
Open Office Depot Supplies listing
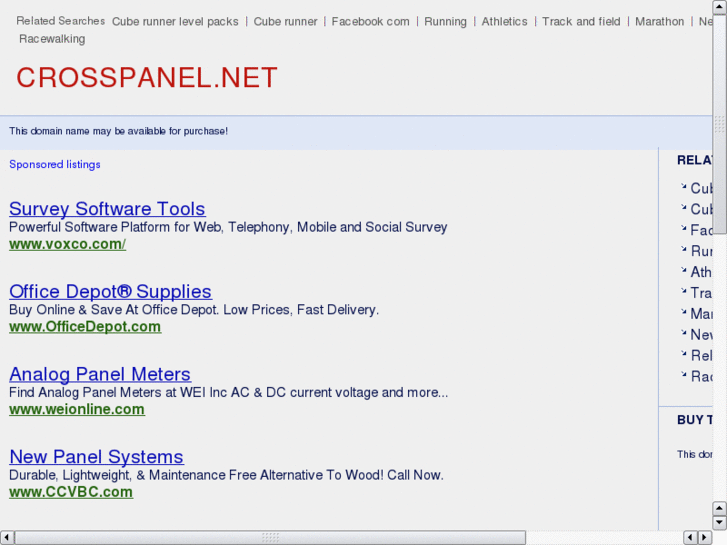coord(110,292)
